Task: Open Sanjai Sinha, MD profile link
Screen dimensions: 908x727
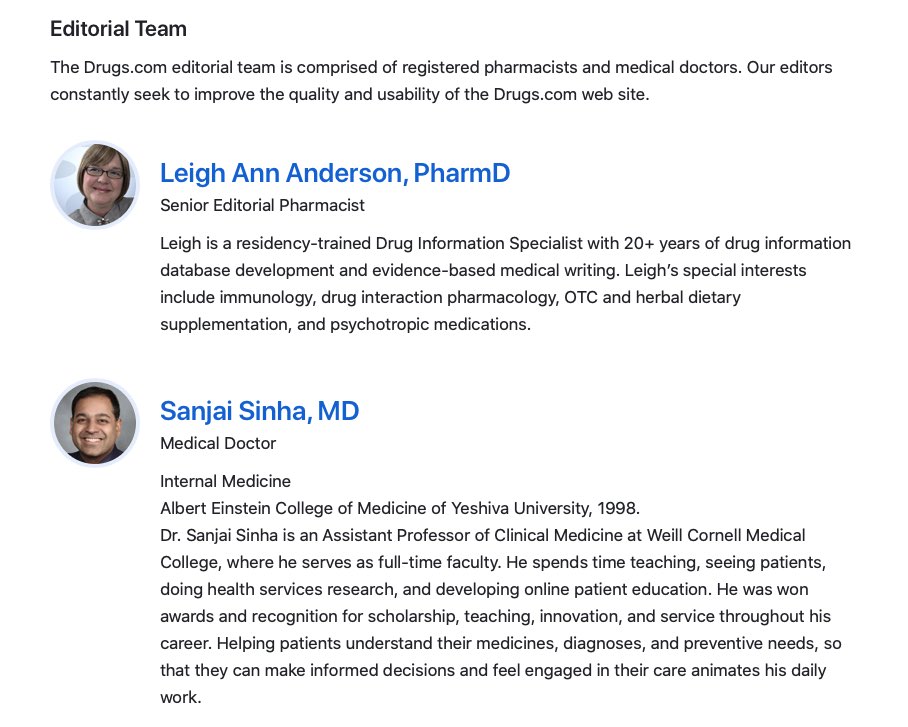Action: click(259, 411)
